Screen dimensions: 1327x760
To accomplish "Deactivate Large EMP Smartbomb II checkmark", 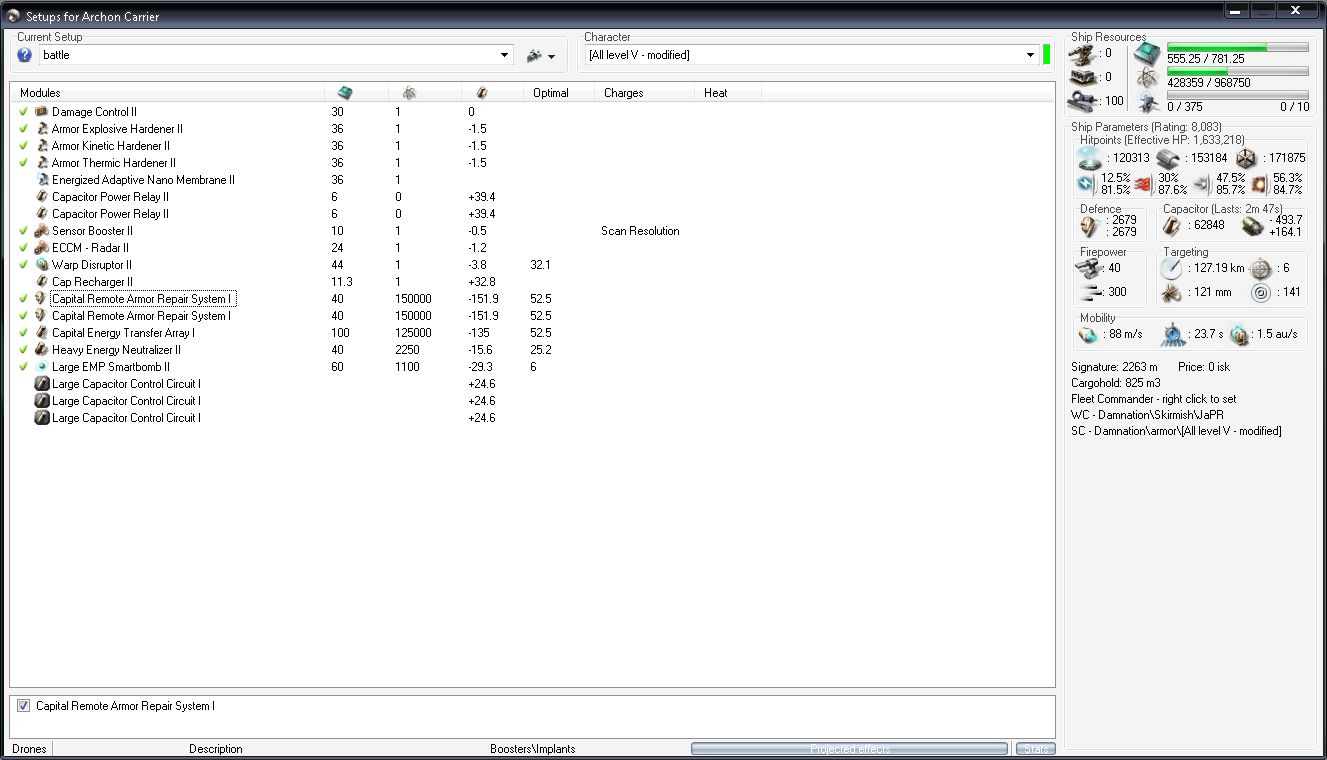I will [23, 367].
